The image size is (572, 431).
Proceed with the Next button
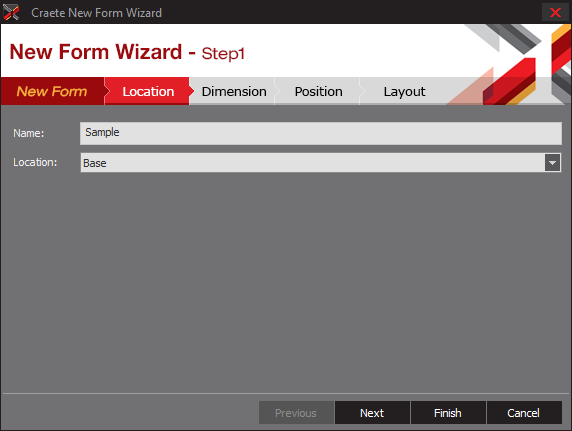(x=372, y=413)
